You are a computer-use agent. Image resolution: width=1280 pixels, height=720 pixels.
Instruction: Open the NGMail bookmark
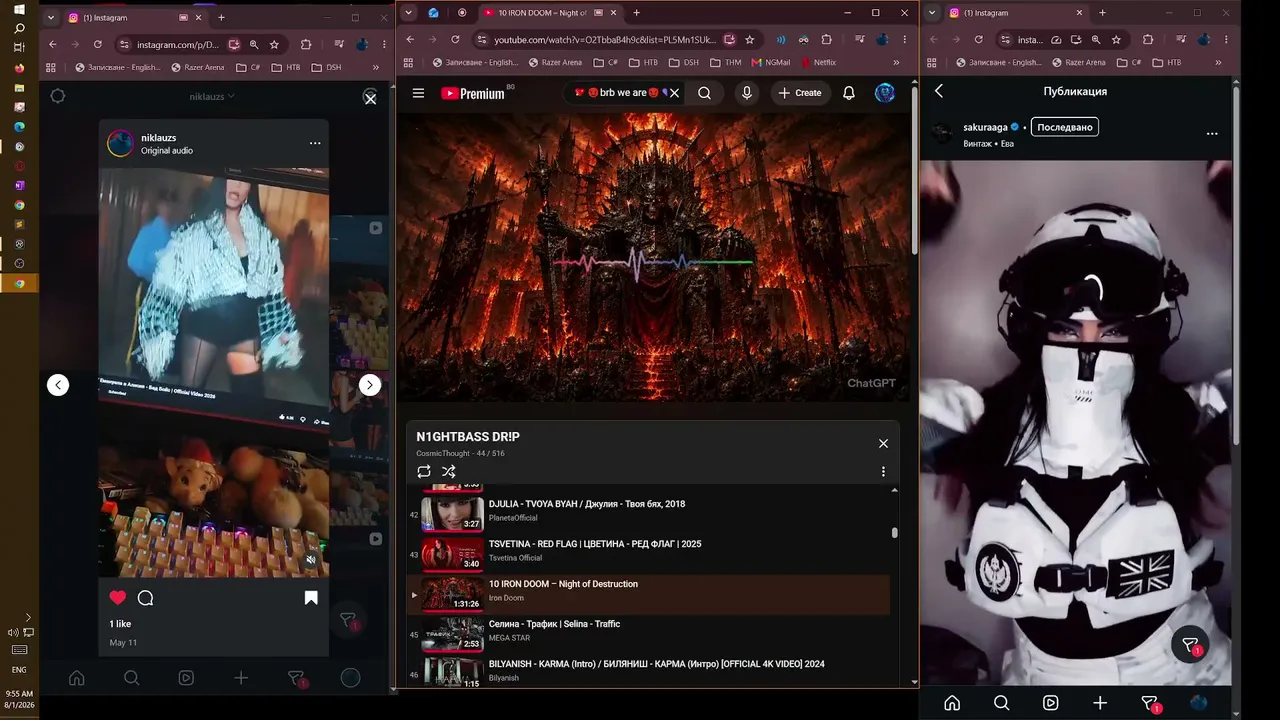pos(770,62)
